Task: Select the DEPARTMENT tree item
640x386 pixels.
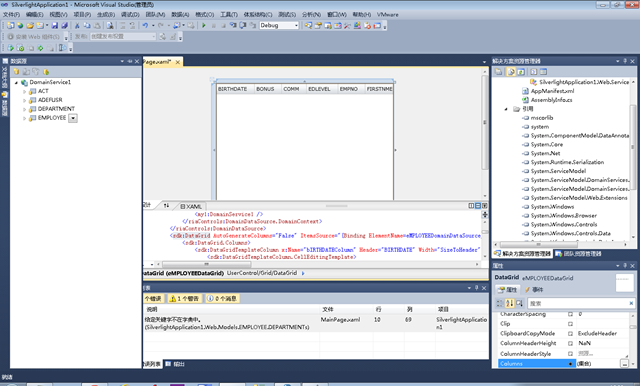Action: point(56,109)
